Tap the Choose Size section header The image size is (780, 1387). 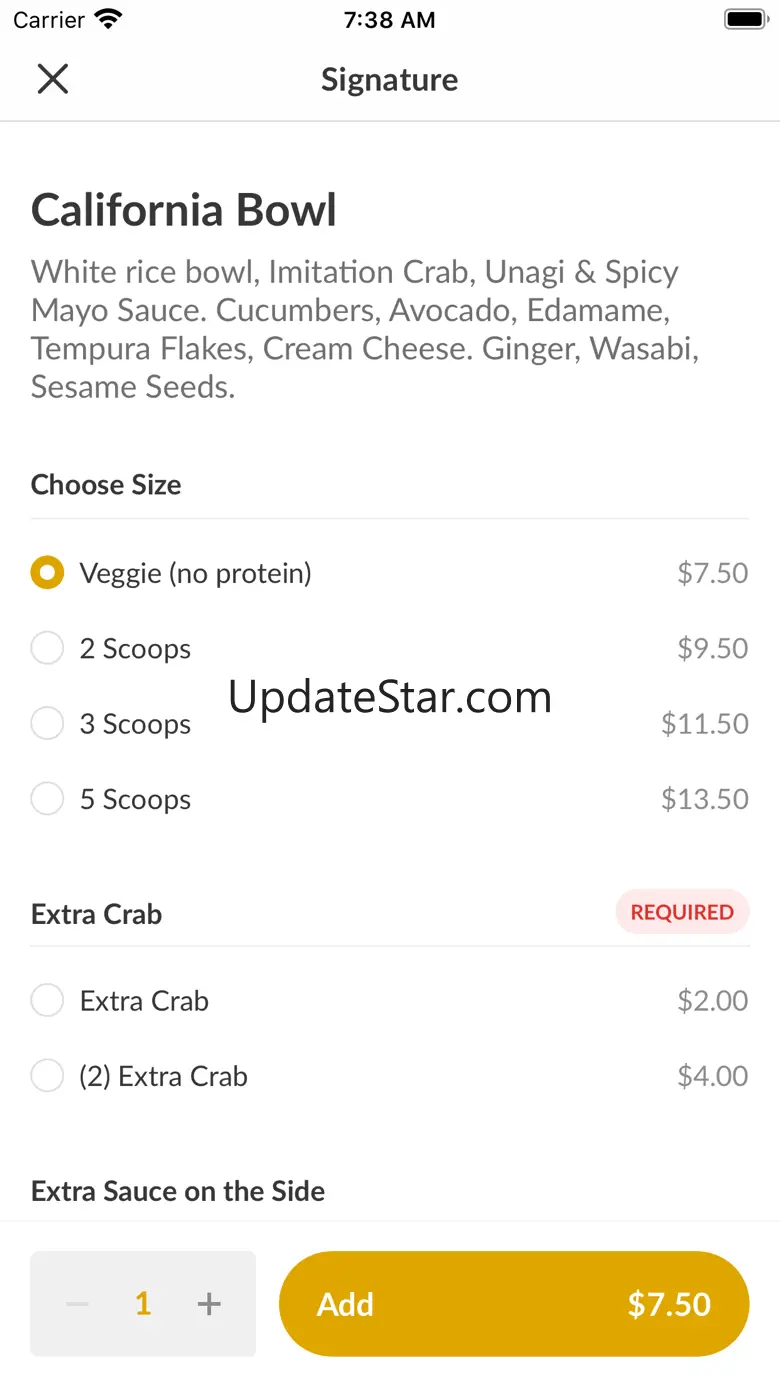coord(106,485)
